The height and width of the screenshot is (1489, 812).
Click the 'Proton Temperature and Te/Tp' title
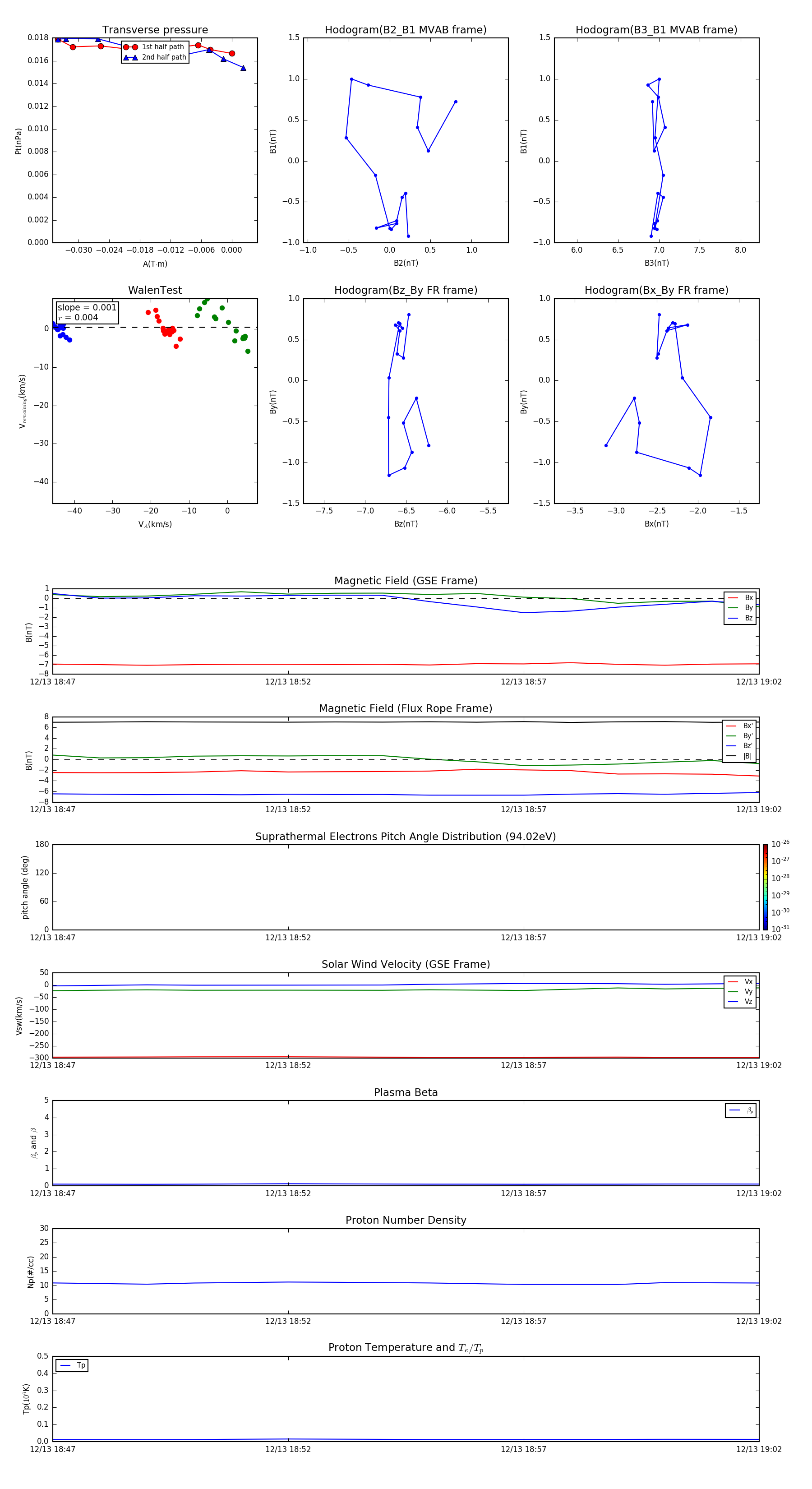click(x=406, y=1348)
